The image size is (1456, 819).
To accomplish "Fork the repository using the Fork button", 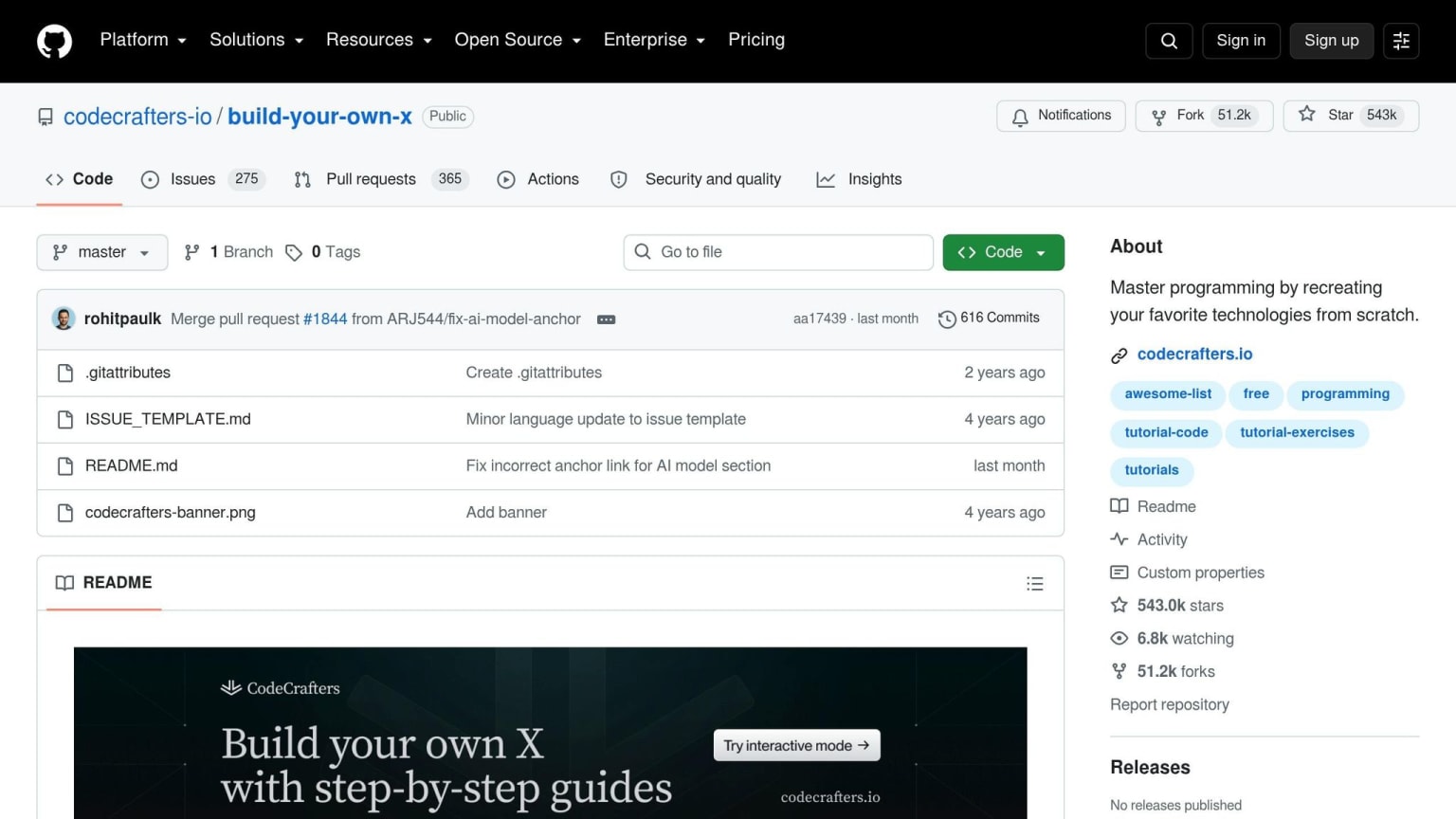I will (x=1204, y=116).
